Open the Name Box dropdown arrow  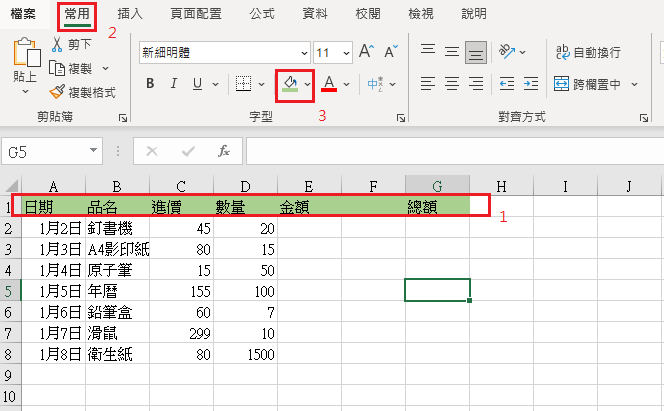pyautogui.click(x=94, y=150)
